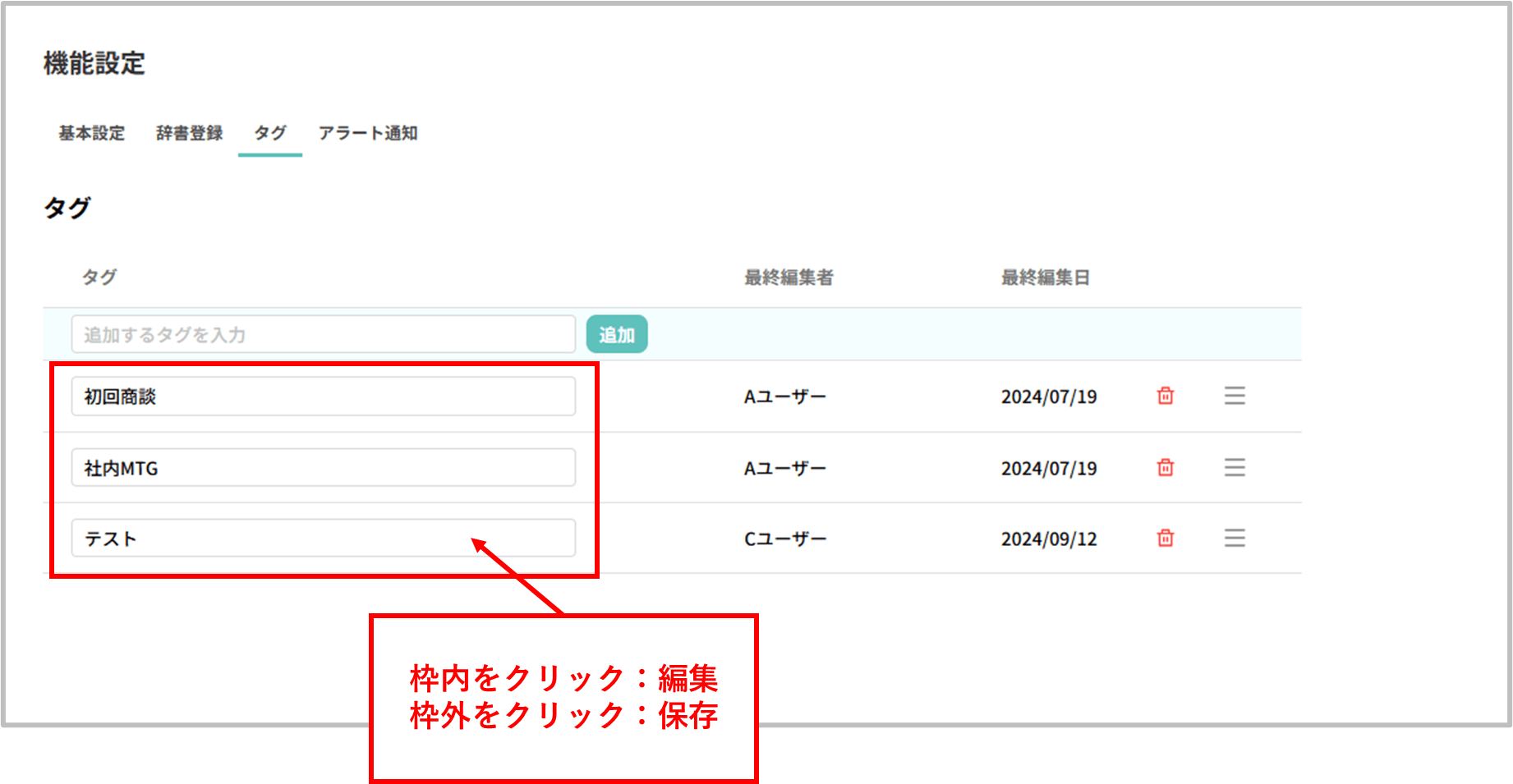Image resolution: width=1513 pixels, height=784 pixels.
Task: Click Aユーザー in the 社内MTG row
Action: coord(785,468)
